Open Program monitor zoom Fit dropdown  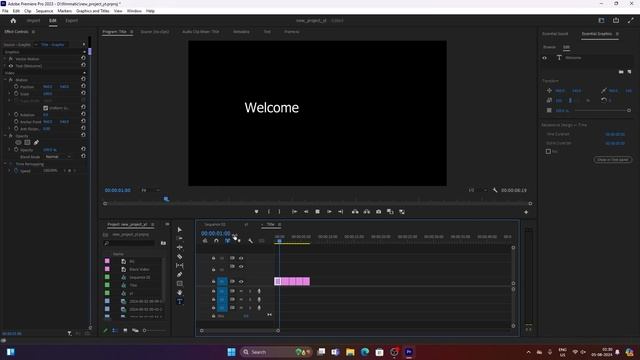point(150,190)
